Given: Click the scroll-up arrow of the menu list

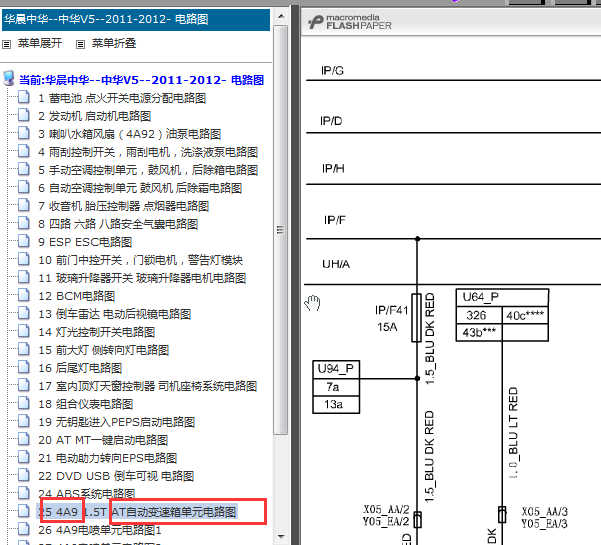Looking at the screenshot, I should click(281, 16).
